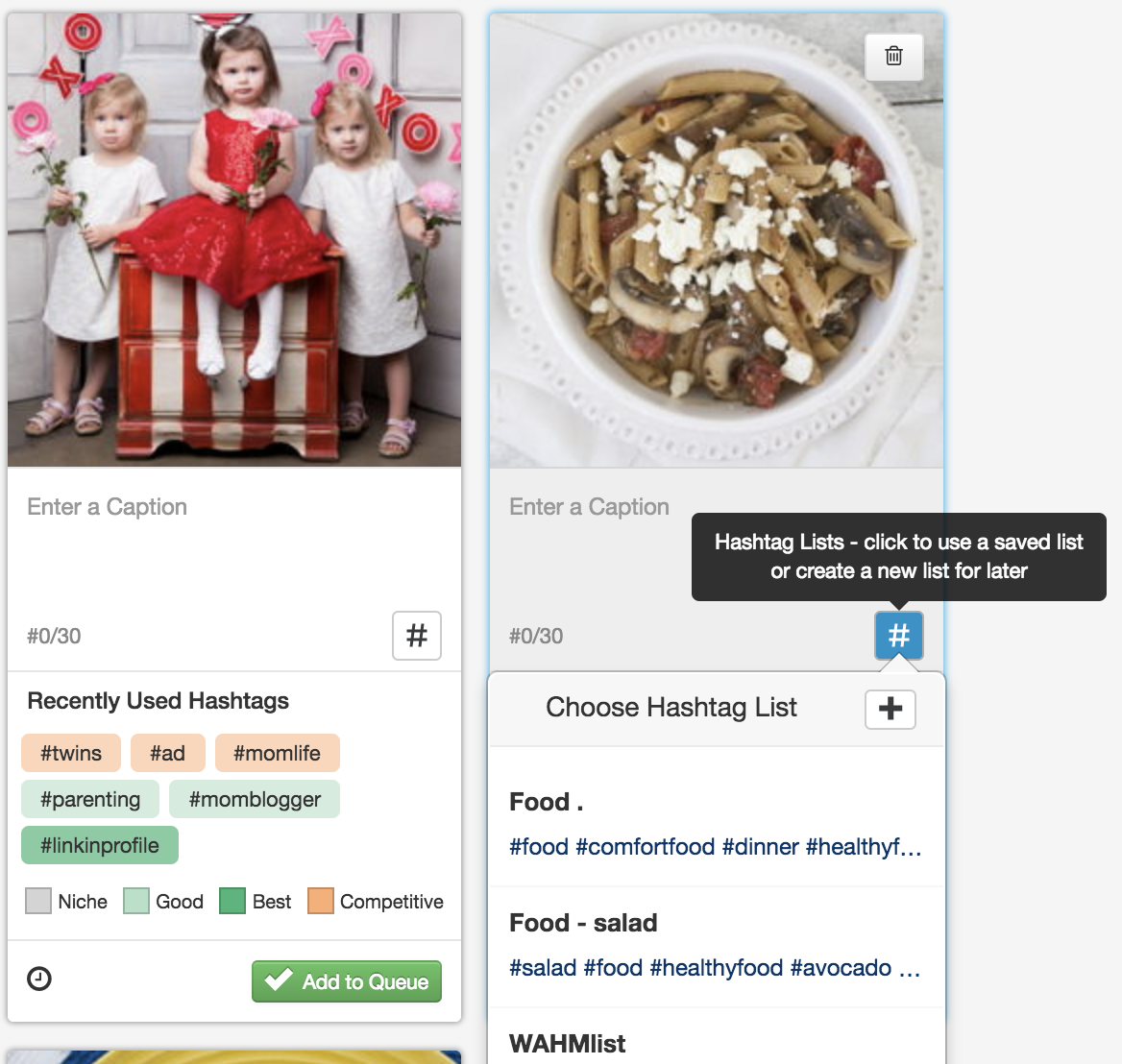Insert the #momlife hashtag
Viewport: 1122px width, 1064px height.
(x=277, y=754)
